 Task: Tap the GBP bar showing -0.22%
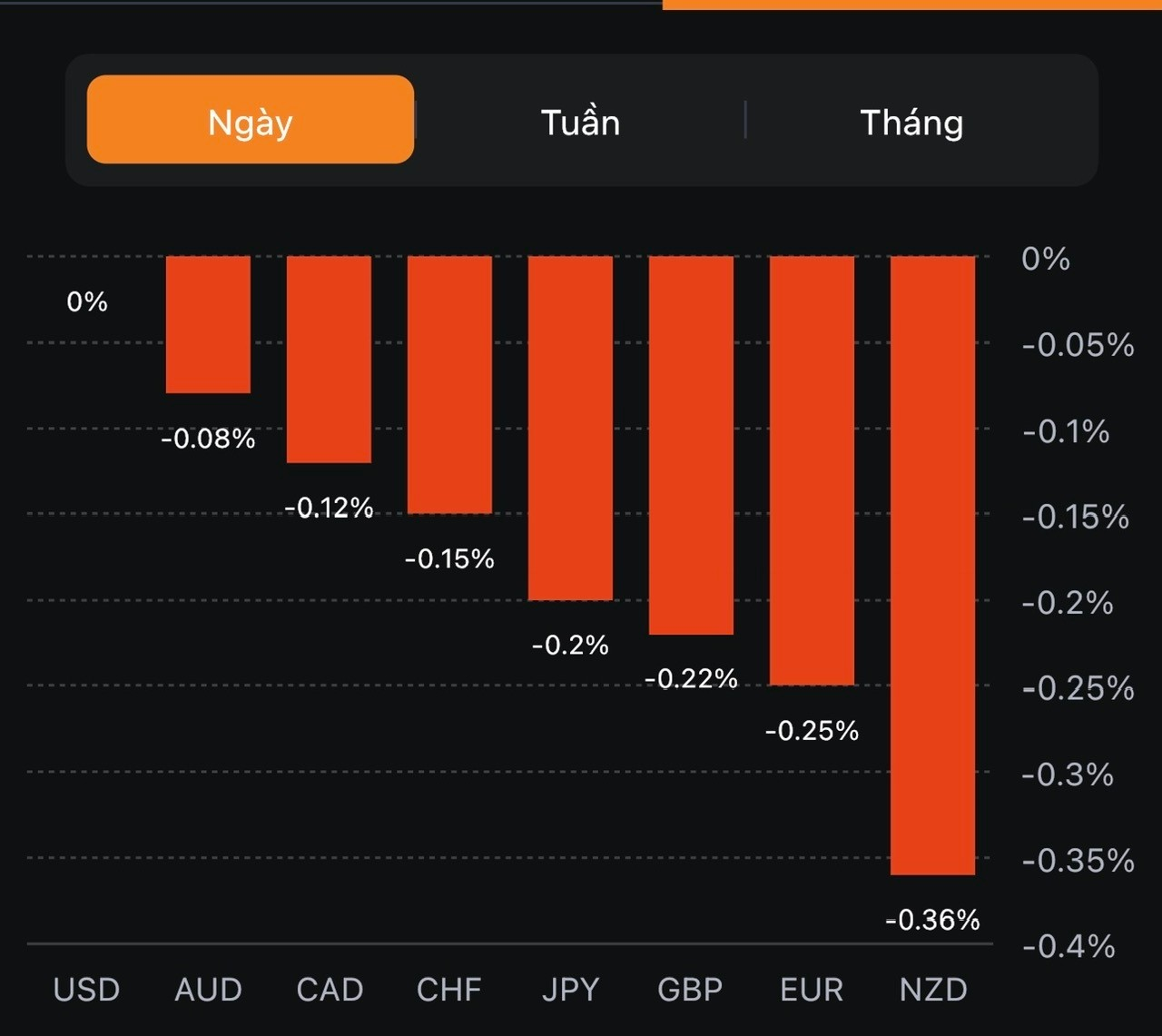(691, 445)
